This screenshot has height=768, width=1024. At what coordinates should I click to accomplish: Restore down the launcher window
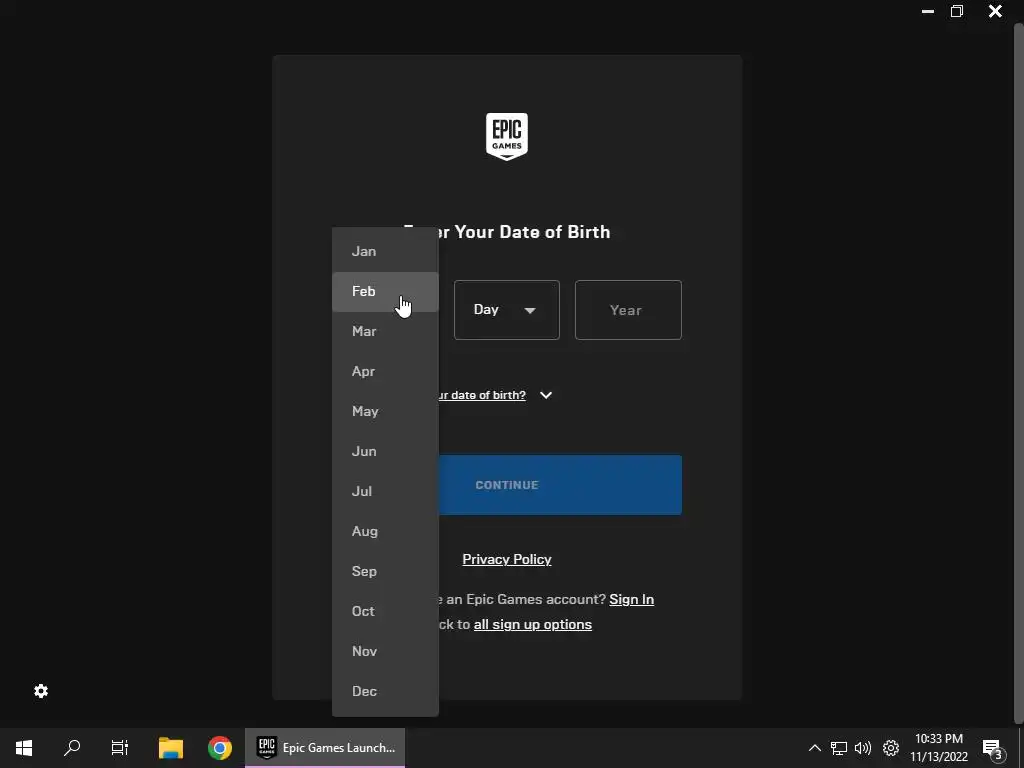click(957, 11)
